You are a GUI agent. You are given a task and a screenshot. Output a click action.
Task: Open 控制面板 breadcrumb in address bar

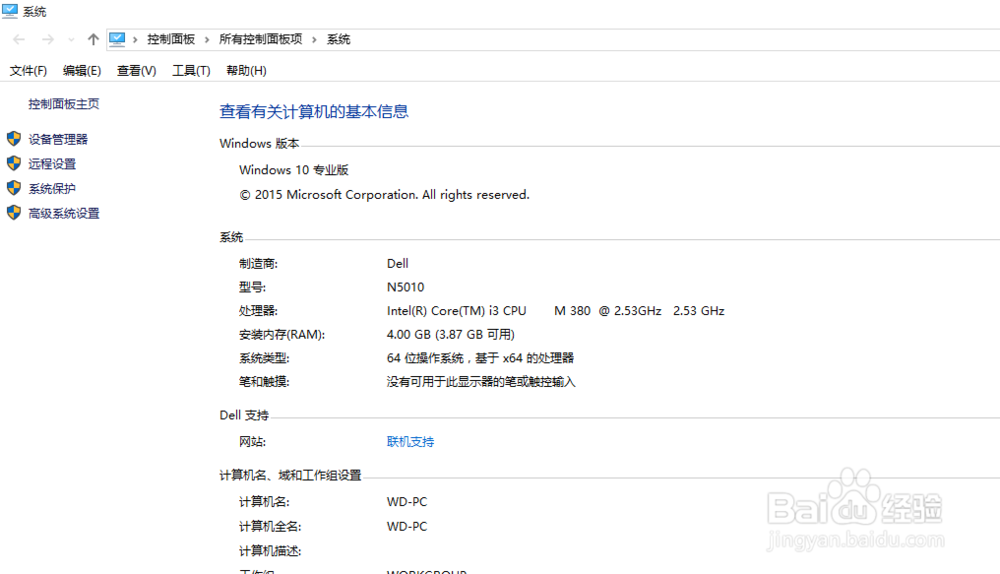(x=171, y=40)
